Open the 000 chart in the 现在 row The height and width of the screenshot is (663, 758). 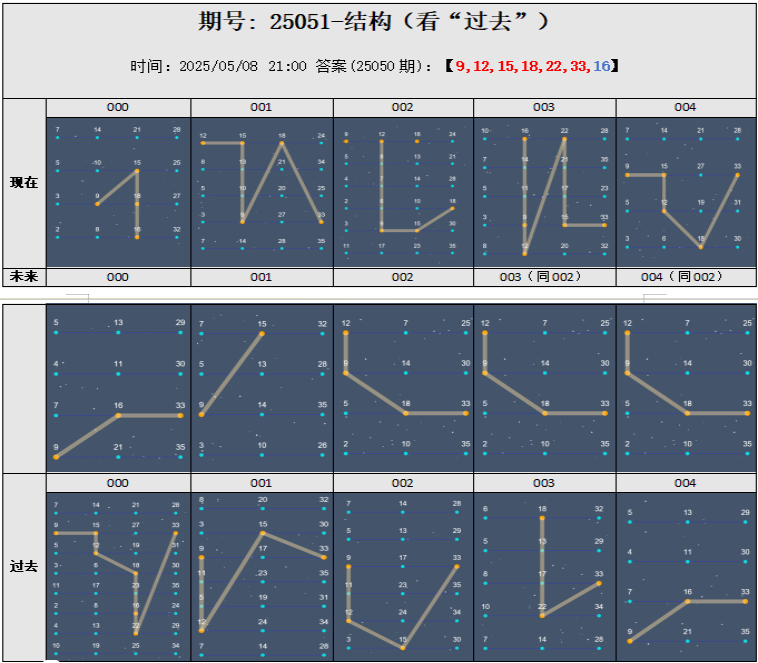coord(118,190)
